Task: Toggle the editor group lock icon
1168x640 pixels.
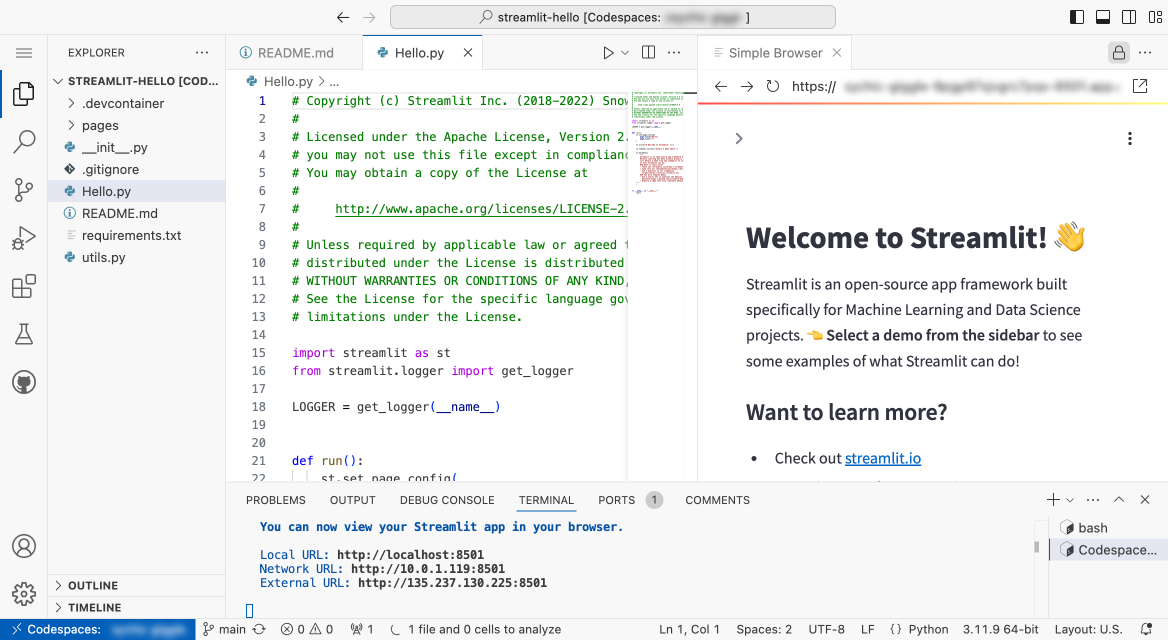Action: pyautogui.click(x=1117, y=51)
